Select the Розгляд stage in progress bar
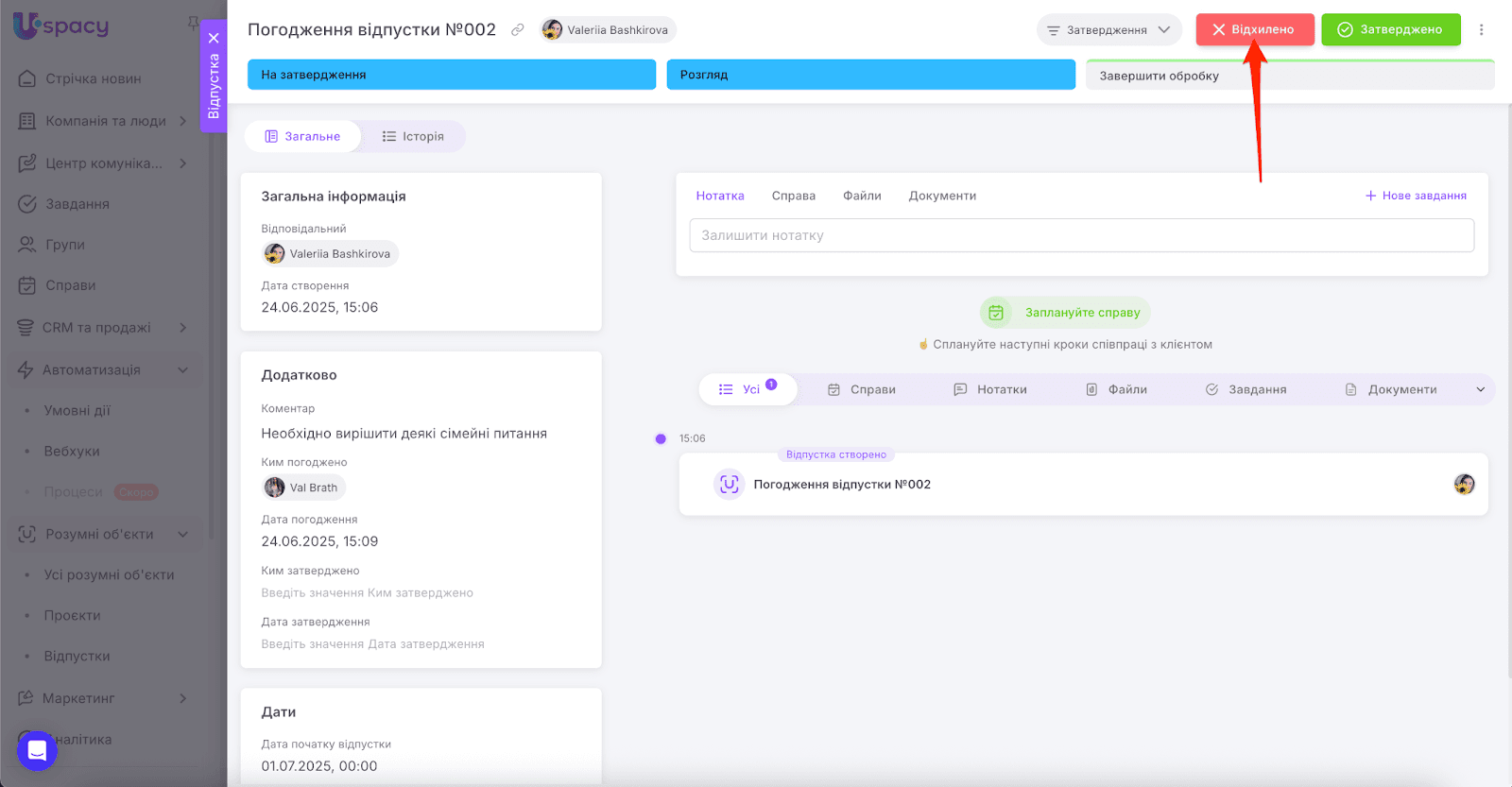Viewport: 1512px width, 787px height. pos(870,75)
